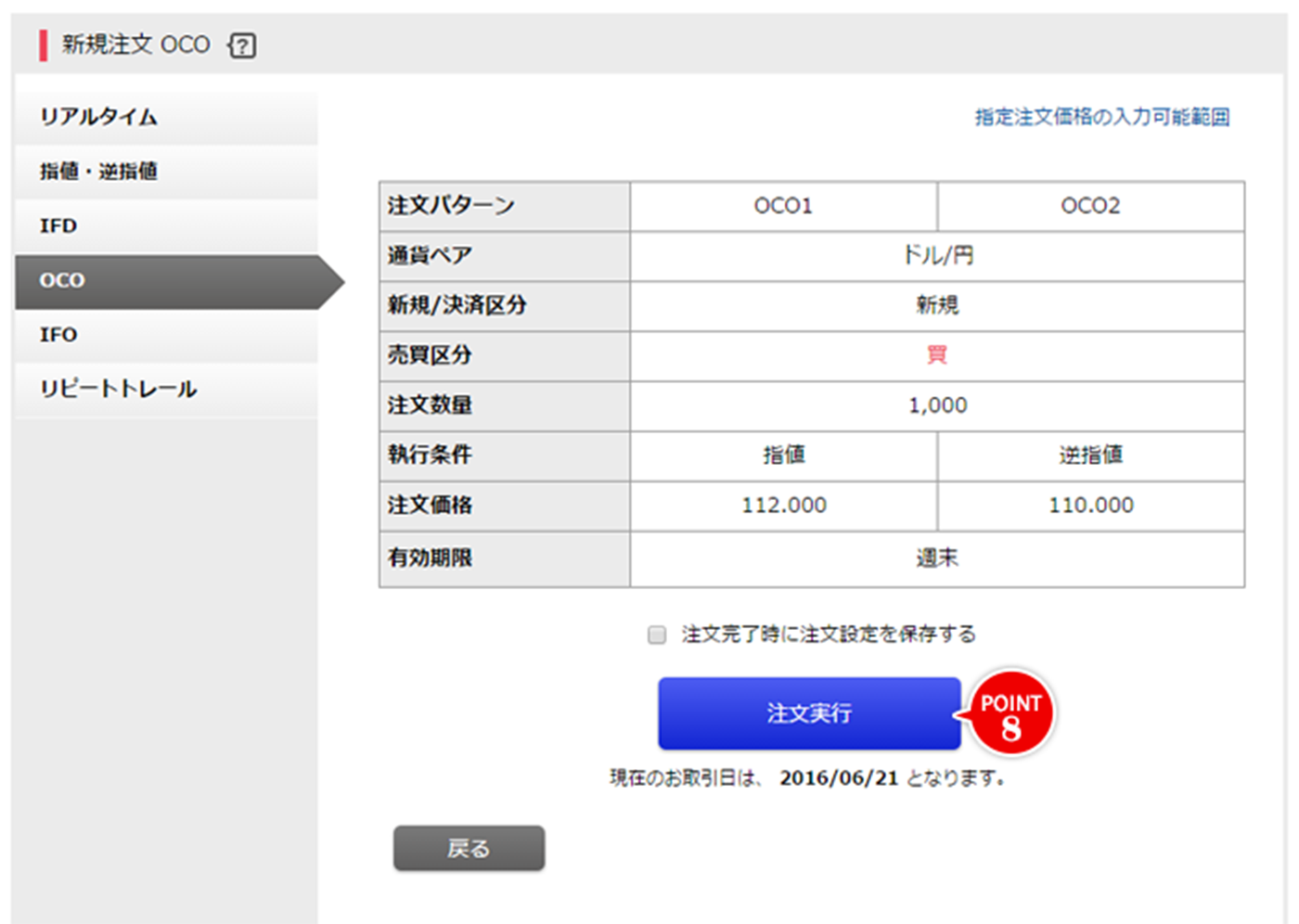Screen dimensions: 1299x924
Task: Click the 1,000 order quantity value
Action: tap(937, 405)
